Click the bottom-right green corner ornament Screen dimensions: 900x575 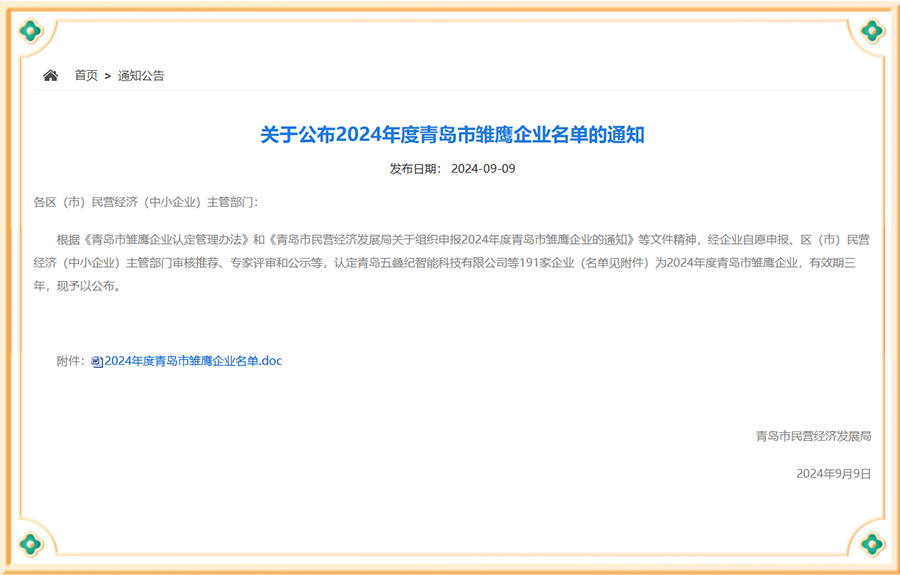(x=871, y=544)
